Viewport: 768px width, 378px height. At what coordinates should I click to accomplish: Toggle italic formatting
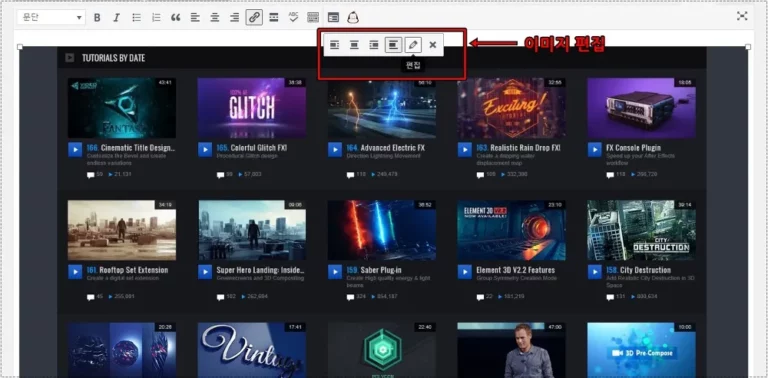[x=117, y=18]
